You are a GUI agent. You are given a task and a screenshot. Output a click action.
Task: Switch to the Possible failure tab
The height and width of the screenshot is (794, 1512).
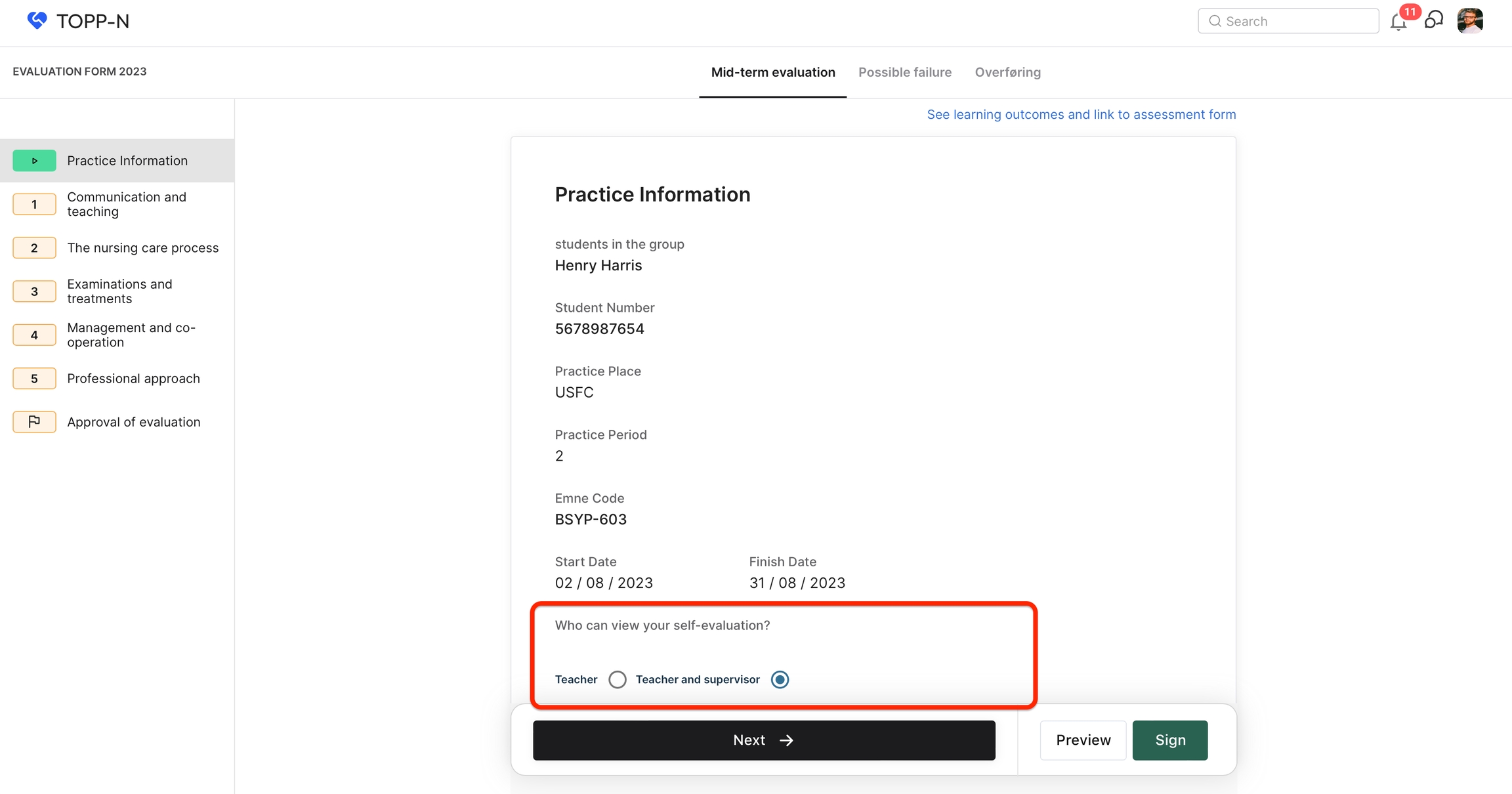[904, 72]
